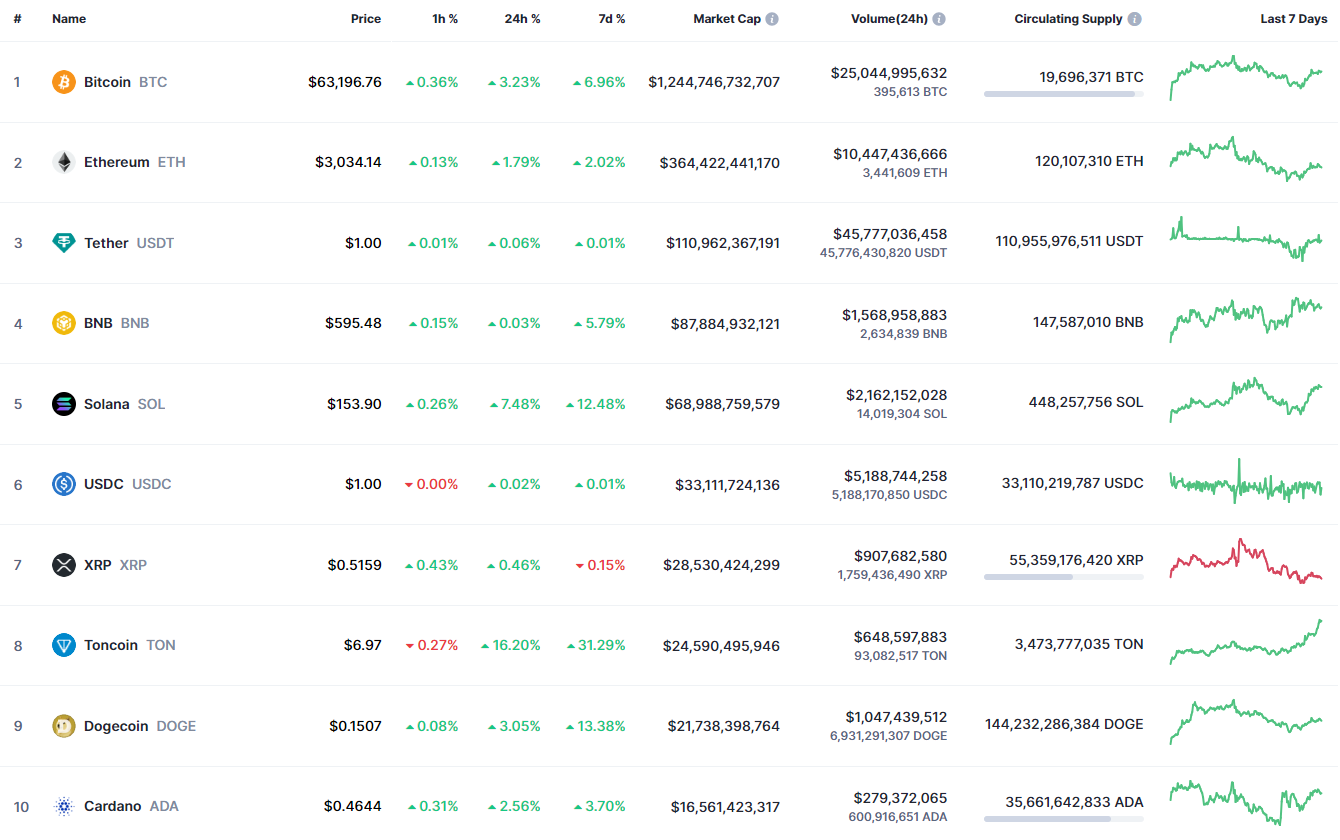The width and height of the screenshot is (1340, 840).
Task: Click the Market Cap info icon
Action: click(773, 19)
